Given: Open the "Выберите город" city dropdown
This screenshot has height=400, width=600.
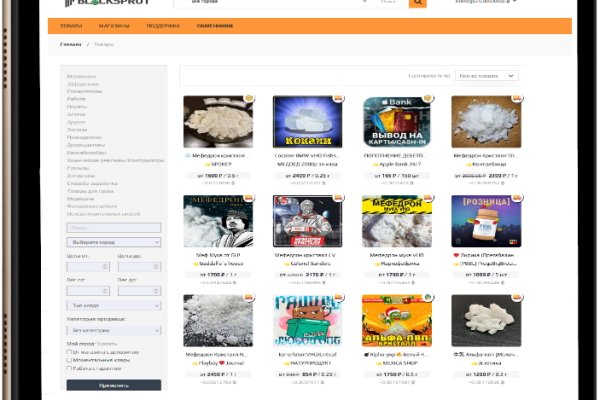Looking at the screenshot, I should (x=113, y=242).
